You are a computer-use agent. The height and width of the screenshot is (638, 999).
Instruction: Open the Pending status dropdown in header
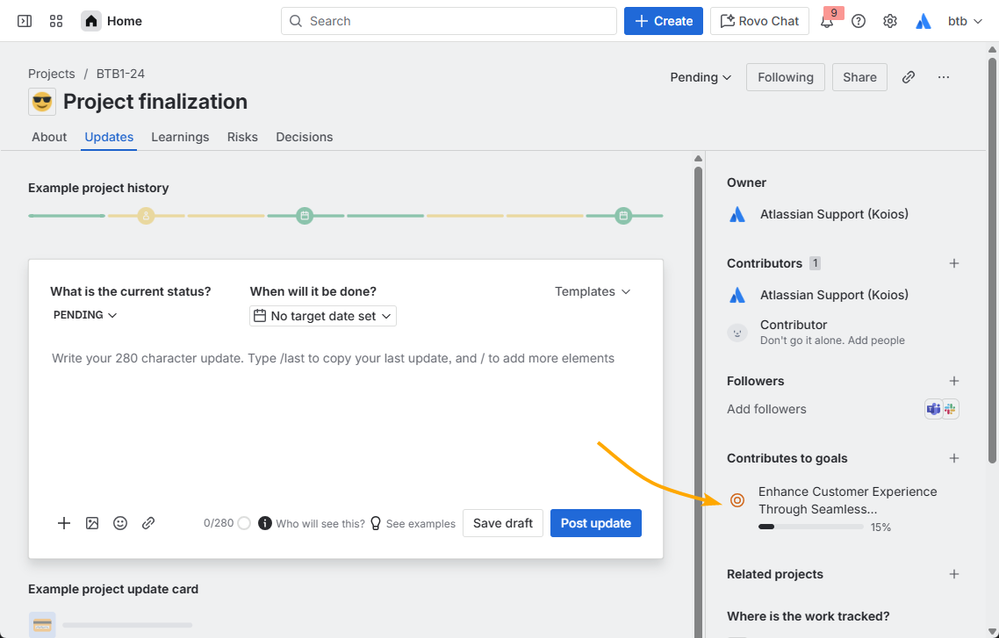pos(700,77)
